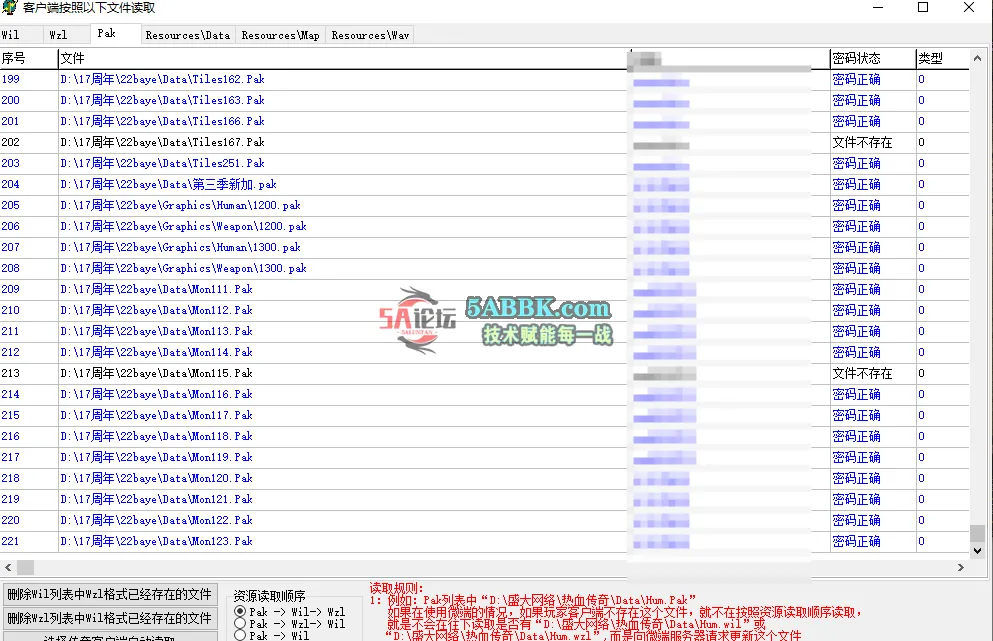Viewport: 993px width, 641px height.
Task: Minimize the window
Action: coord(878,8)
